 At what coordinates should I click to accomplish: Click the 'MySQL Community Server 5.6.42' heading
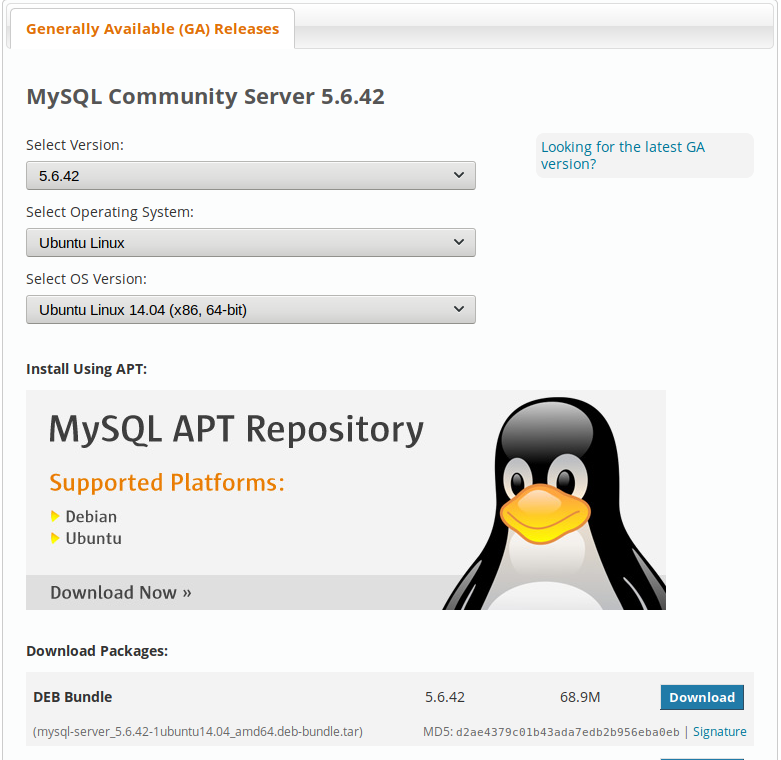205,97
